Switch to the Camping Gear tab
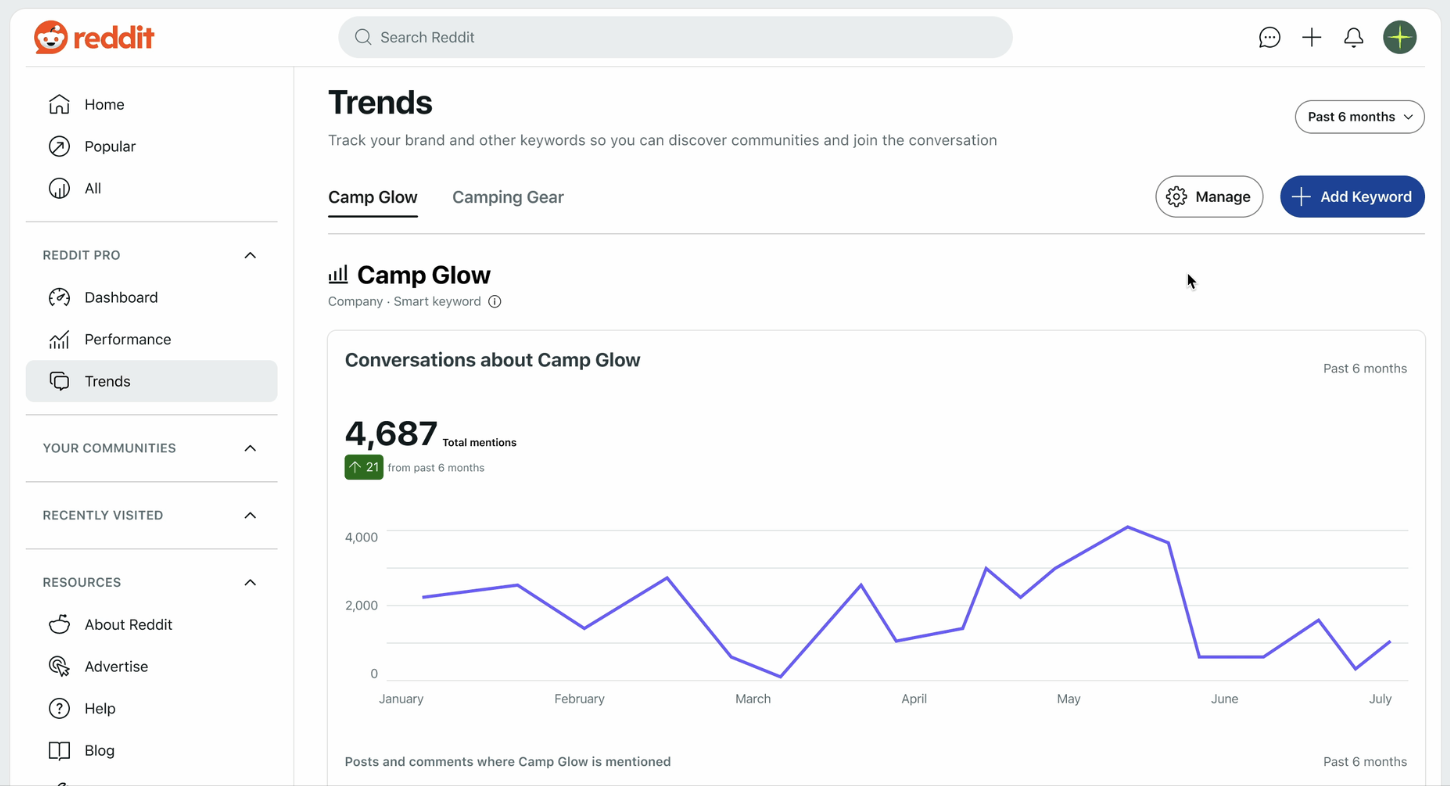The width and height of the screenshot is (1450, 786). coord(507,197)
